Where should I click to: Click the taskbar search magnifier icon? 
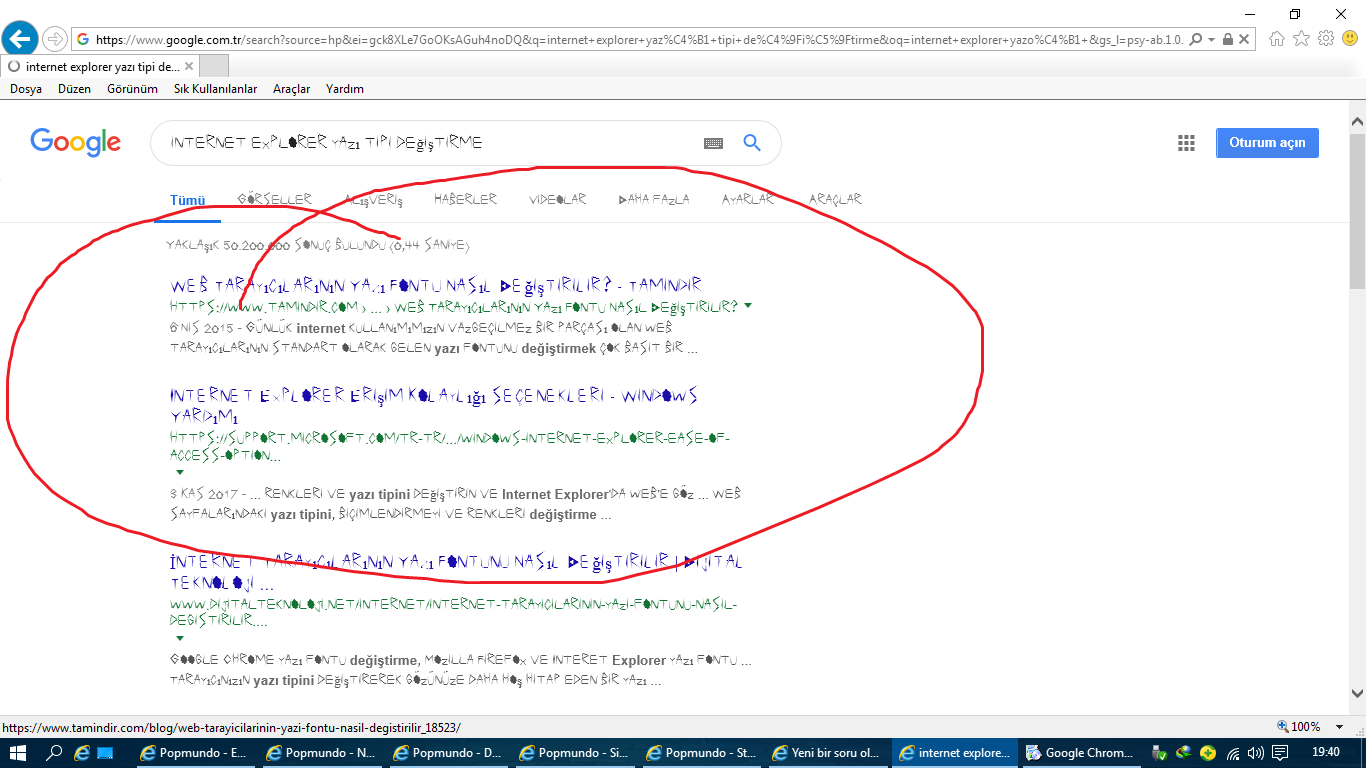tap(54, 753)
